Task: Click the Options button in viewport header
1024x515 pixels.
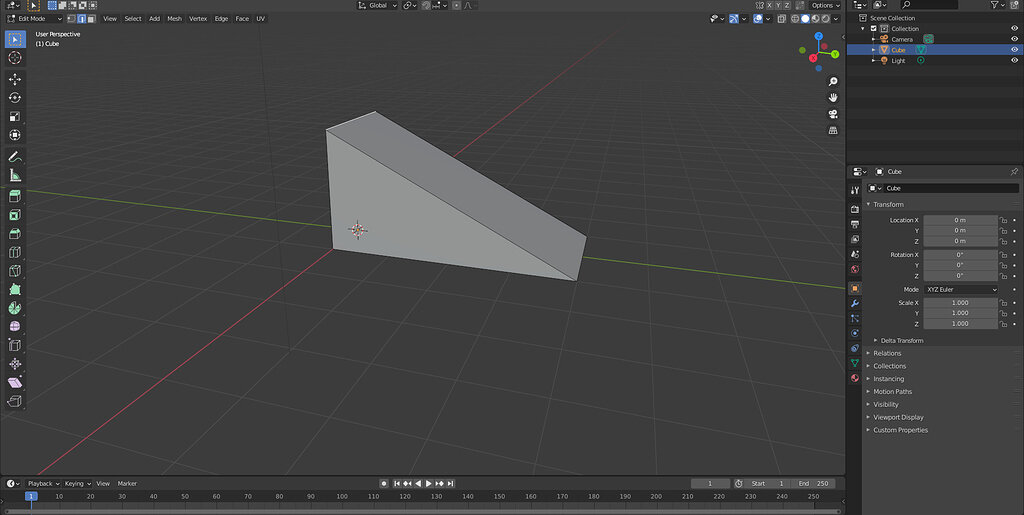Action: click(x=823, y=5)
